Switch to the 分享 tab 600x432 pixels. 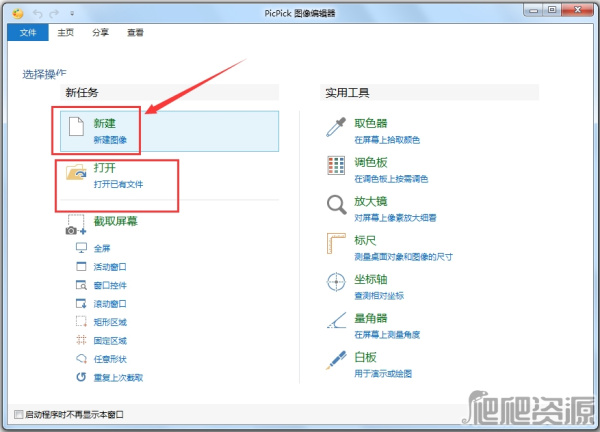point(100,33)
